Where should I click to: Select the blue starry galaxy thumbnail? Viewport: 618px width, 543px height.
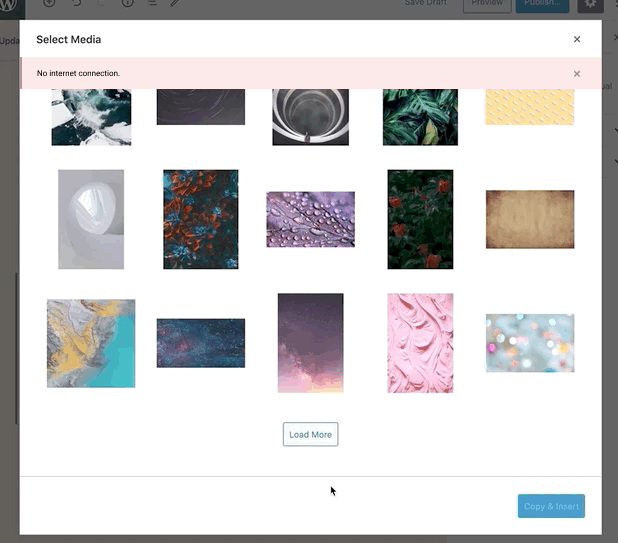201,343
